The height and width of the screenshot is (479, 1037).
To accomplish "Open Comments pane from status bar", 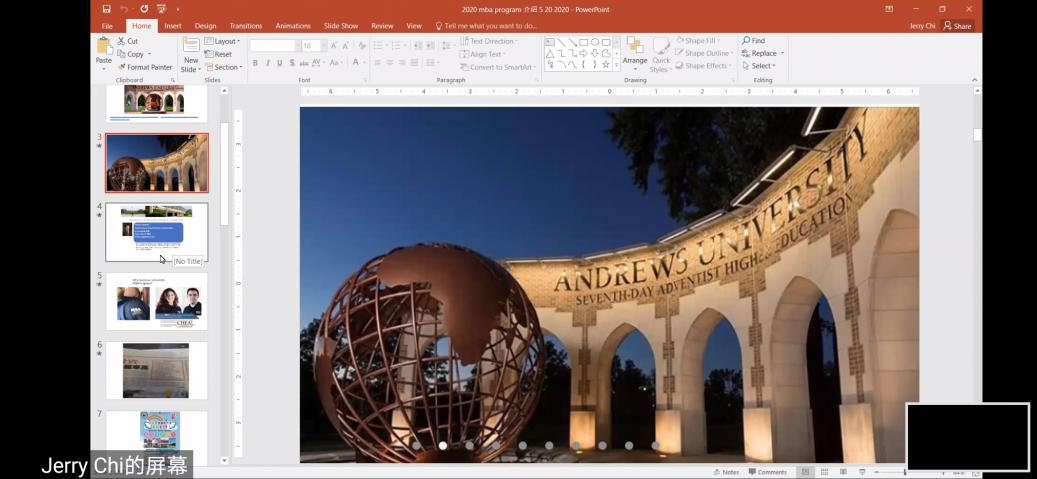I will coord(768,472).
